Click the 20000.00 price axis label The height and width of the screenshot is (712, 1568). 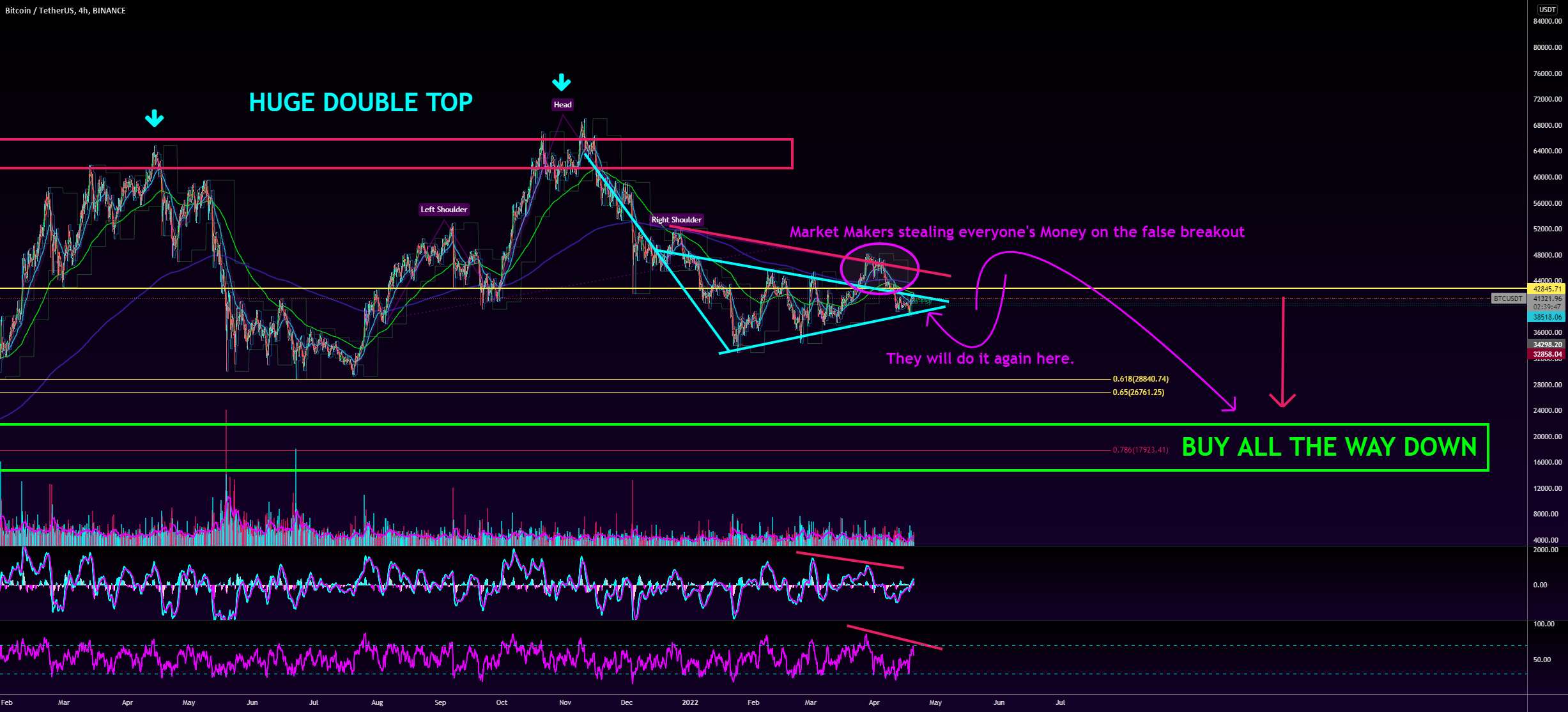pyautogui.click(x=1547, y=437)
